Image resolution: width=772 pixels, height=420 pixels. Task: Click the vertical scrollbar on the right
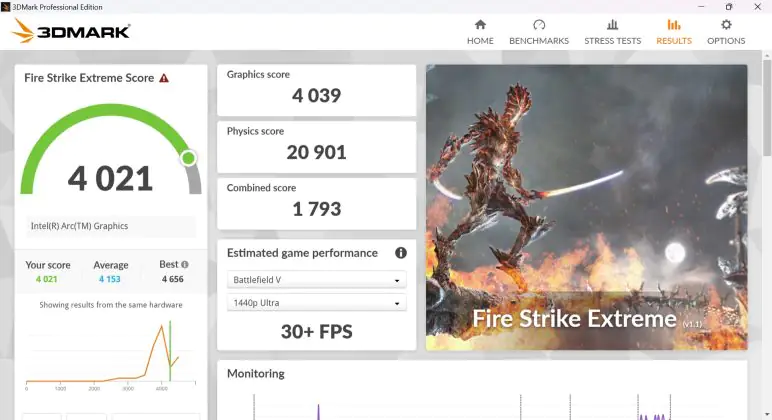(767, 106)
